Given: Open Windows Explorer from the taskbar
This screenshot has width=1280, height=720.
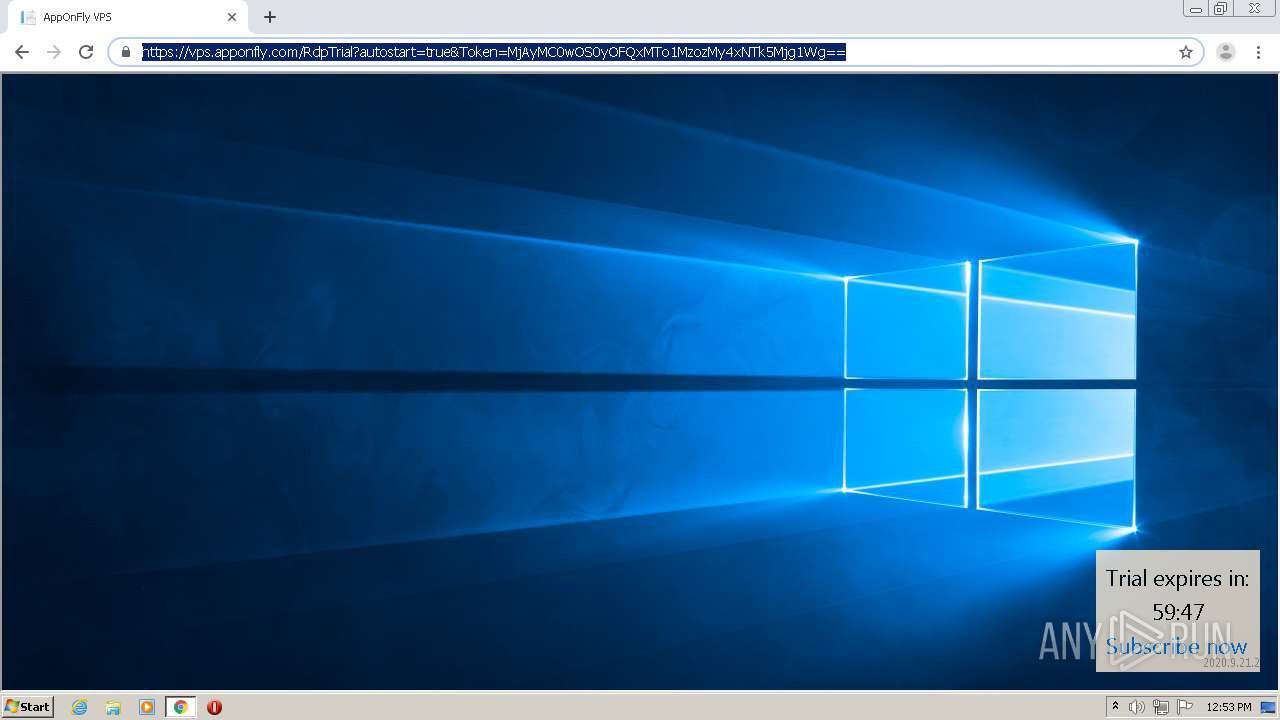Looking at the screenshot, I should click(x=113, y=707).
